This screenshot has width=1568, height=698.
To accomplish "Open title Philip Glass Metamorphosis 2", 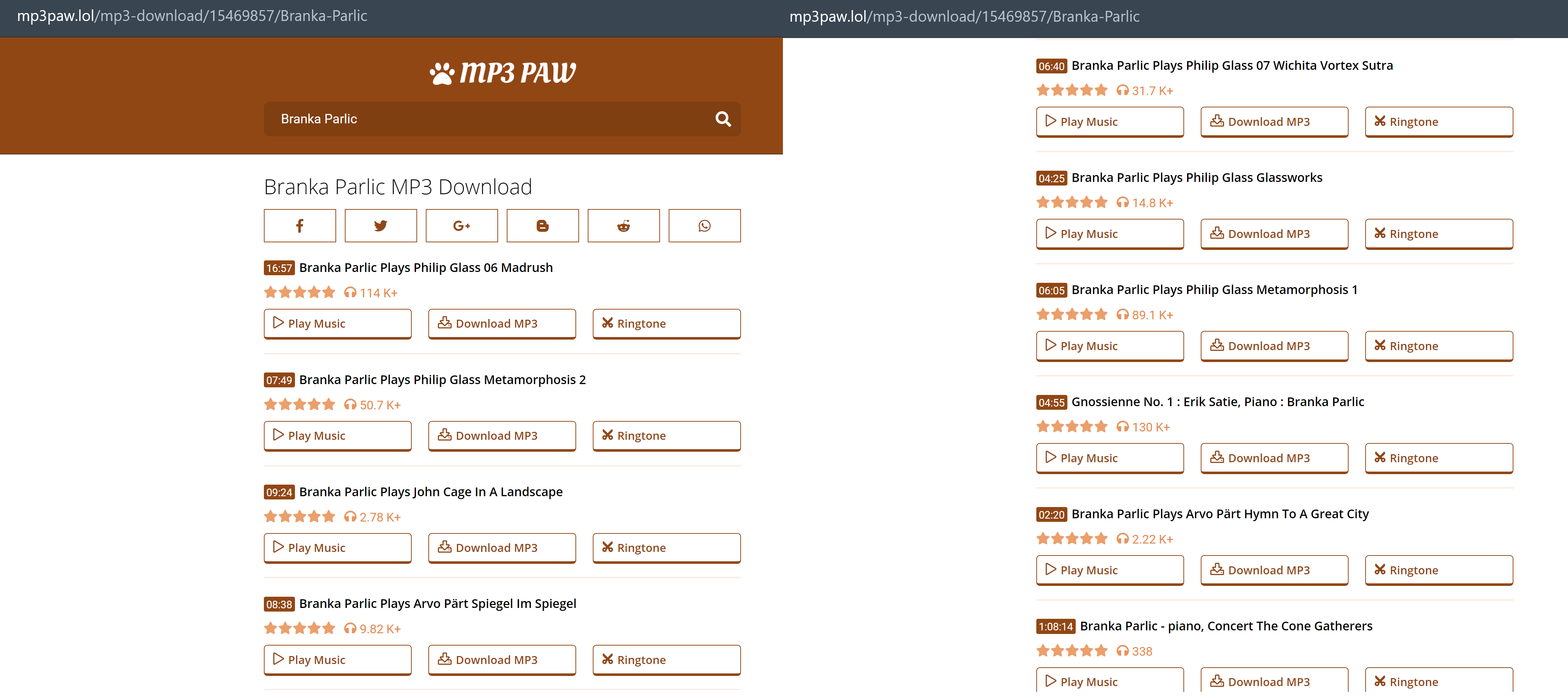I will [x=442, y=379].
